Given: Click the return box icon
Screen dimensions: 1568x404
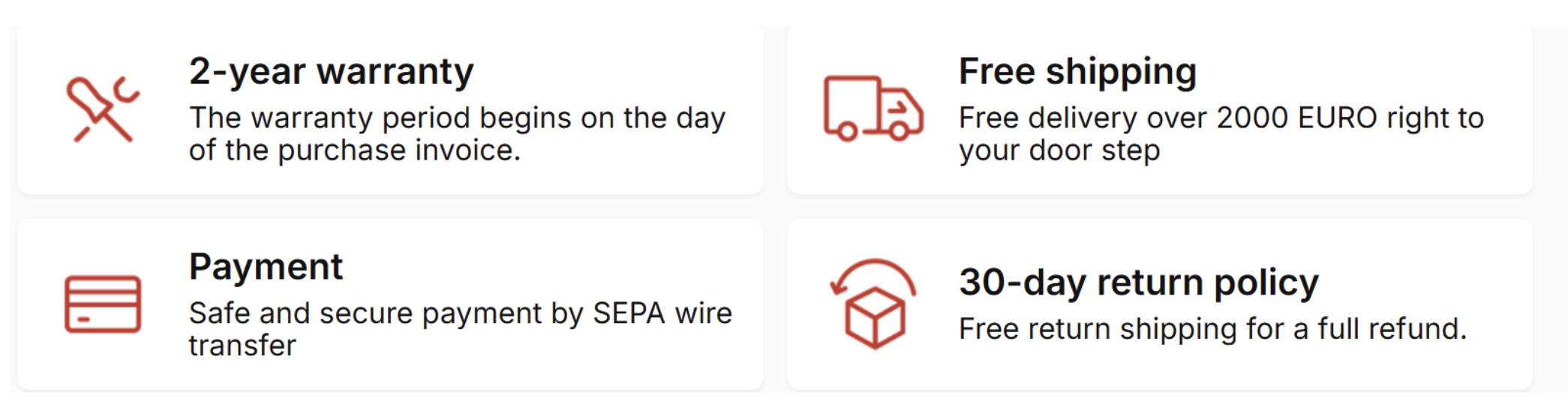Looking at the screenshot, I should coord(873,305).
